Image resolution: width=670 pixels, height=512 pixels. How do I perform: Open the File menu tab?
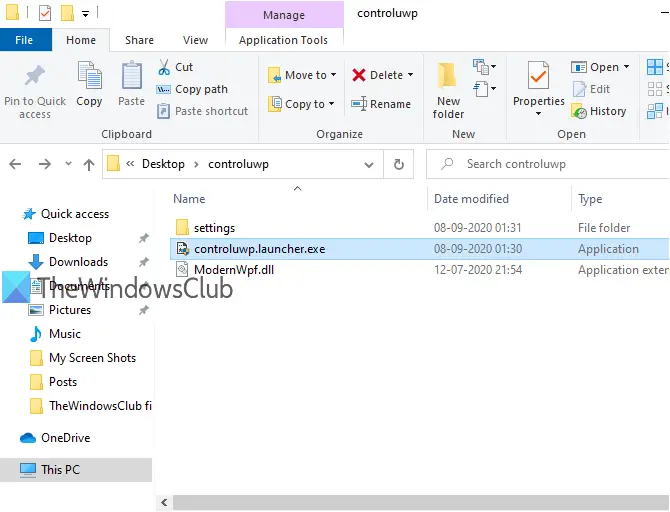(24, 40)
